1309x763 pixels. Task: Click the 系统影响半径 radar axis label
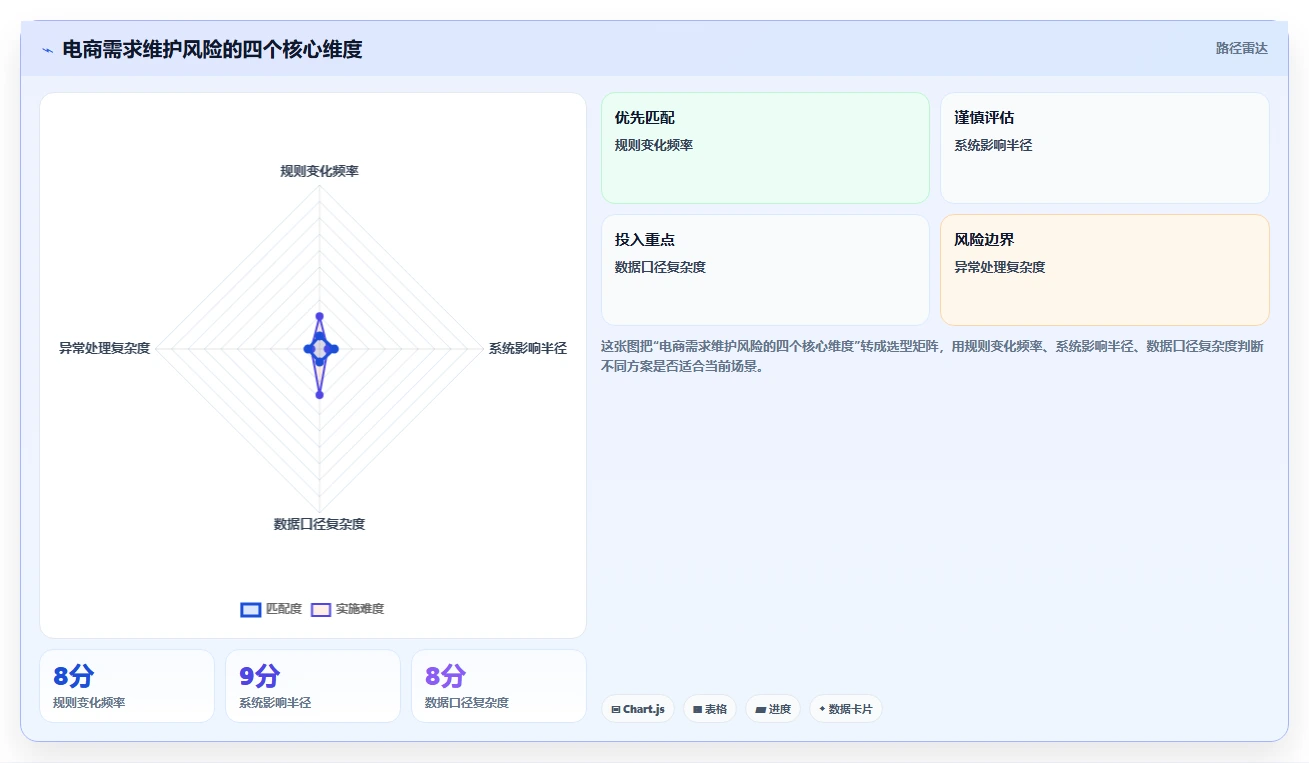click(x=527, y=348)
